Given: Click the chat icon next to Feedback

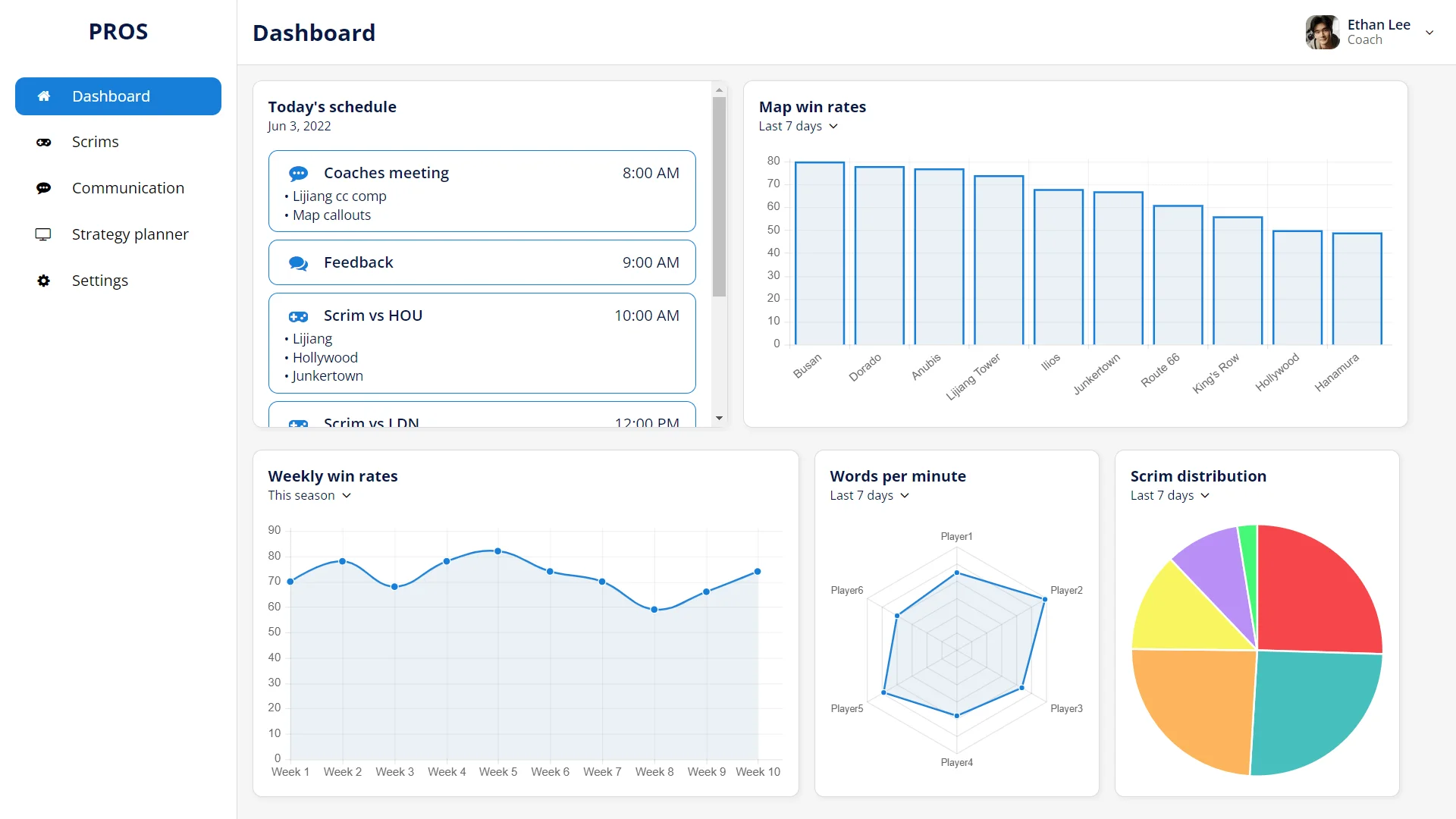Looking at the screenshot, I should tap(298, 262).
